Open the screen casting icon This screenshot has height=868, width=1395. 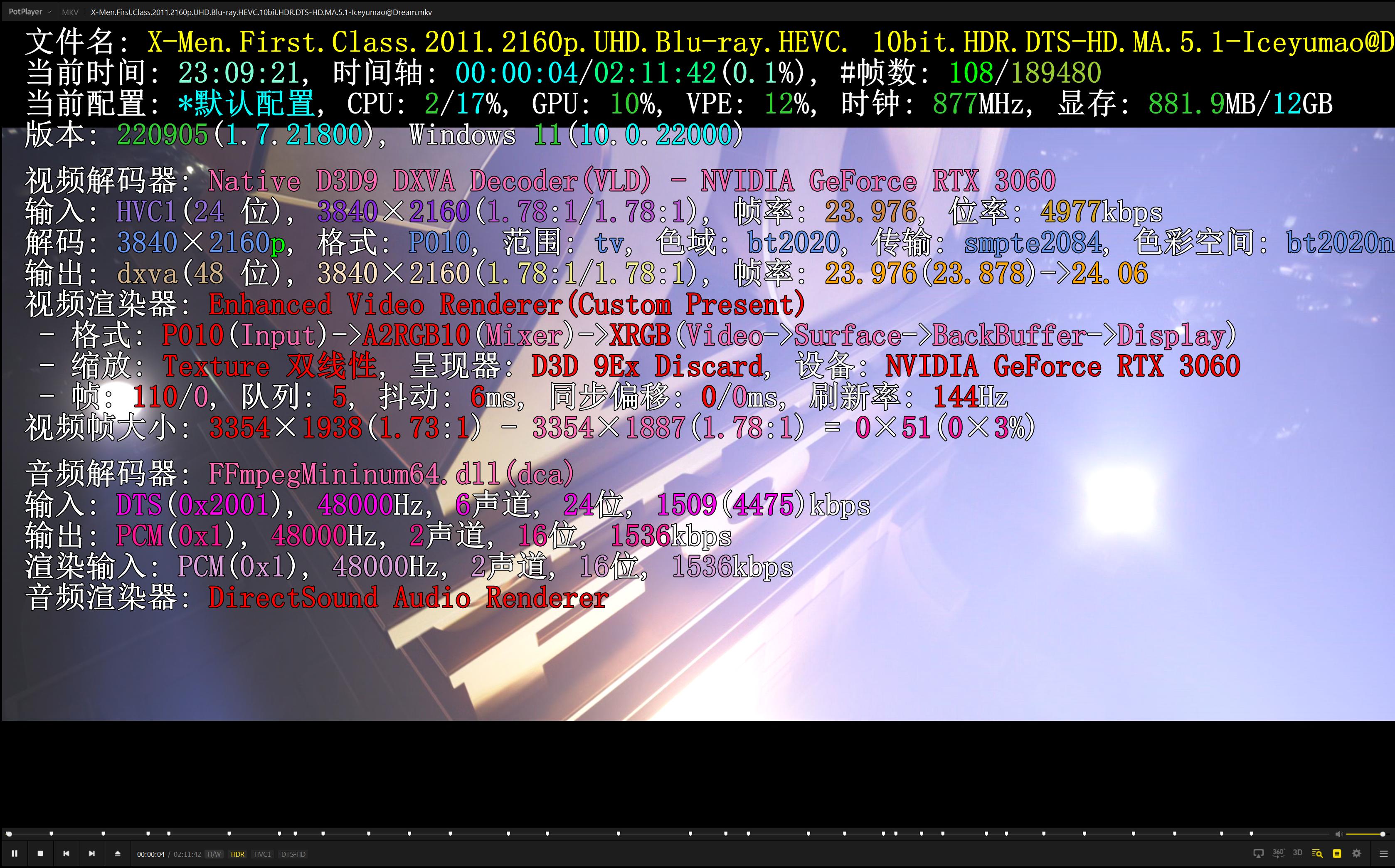(x=1258, y=853)
